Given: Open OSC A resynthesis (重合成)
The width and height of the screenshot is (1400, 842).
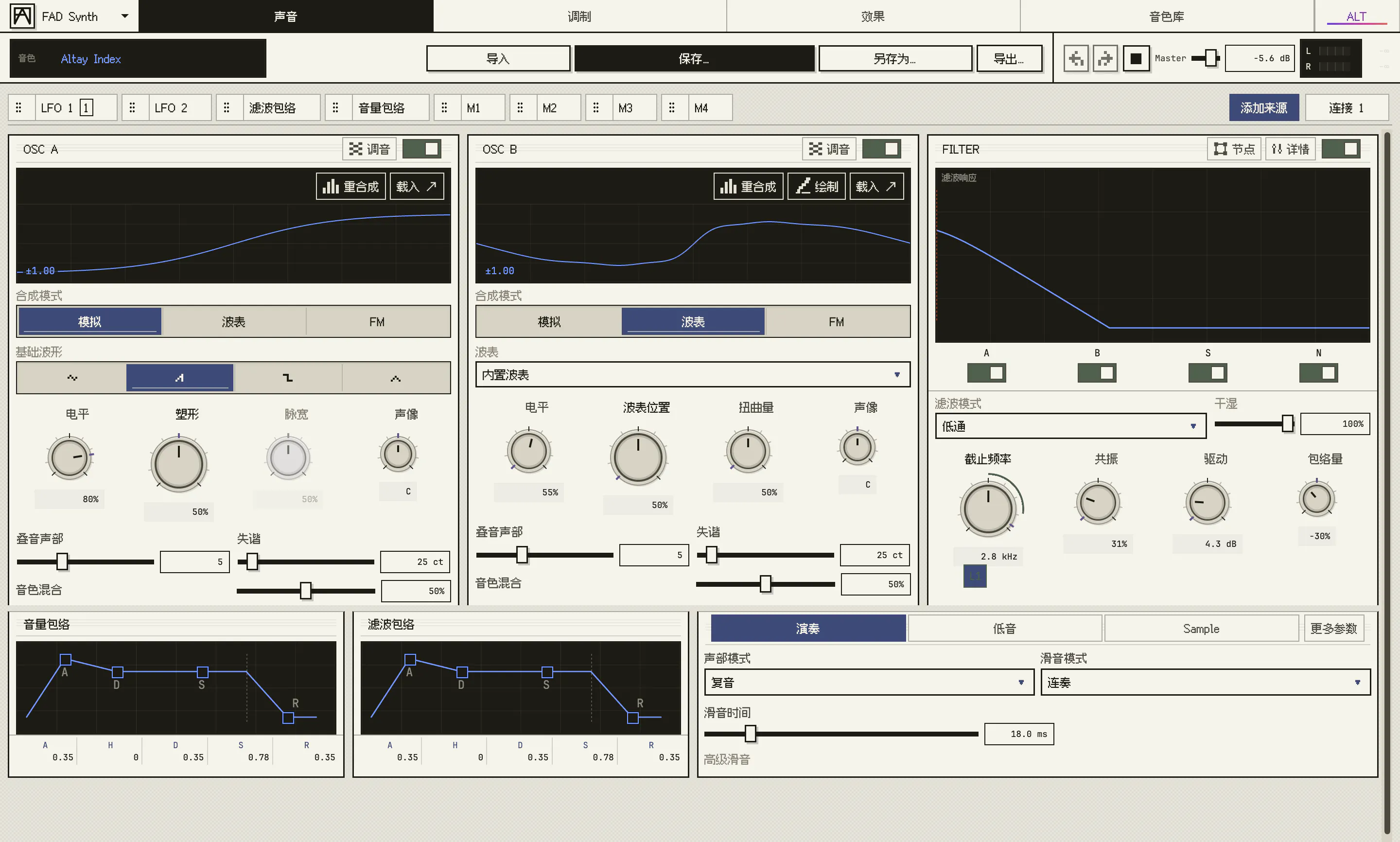Looking at the screenshot, I should coord(350,186).
